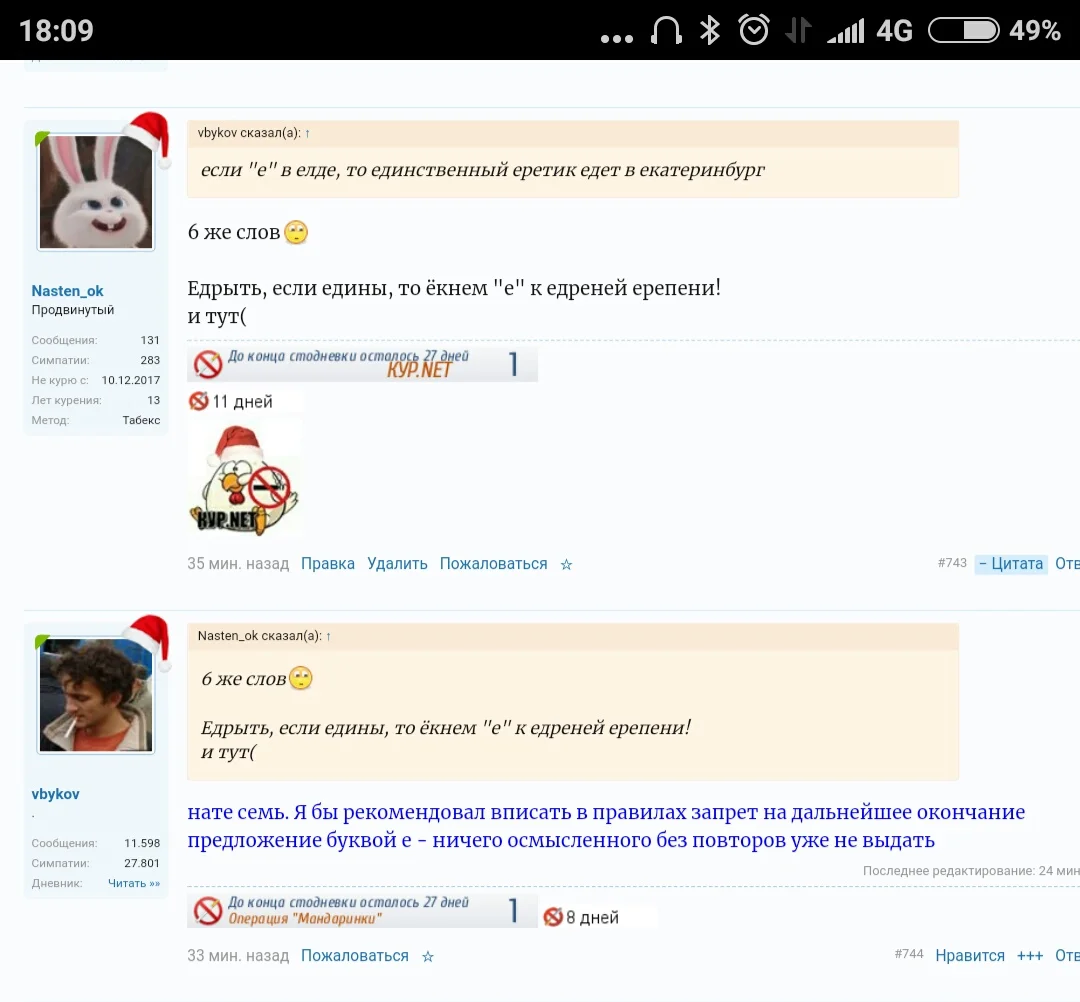
Task: Jump to vbykov's quoted post arrow
Action: (x=307, y=134)
